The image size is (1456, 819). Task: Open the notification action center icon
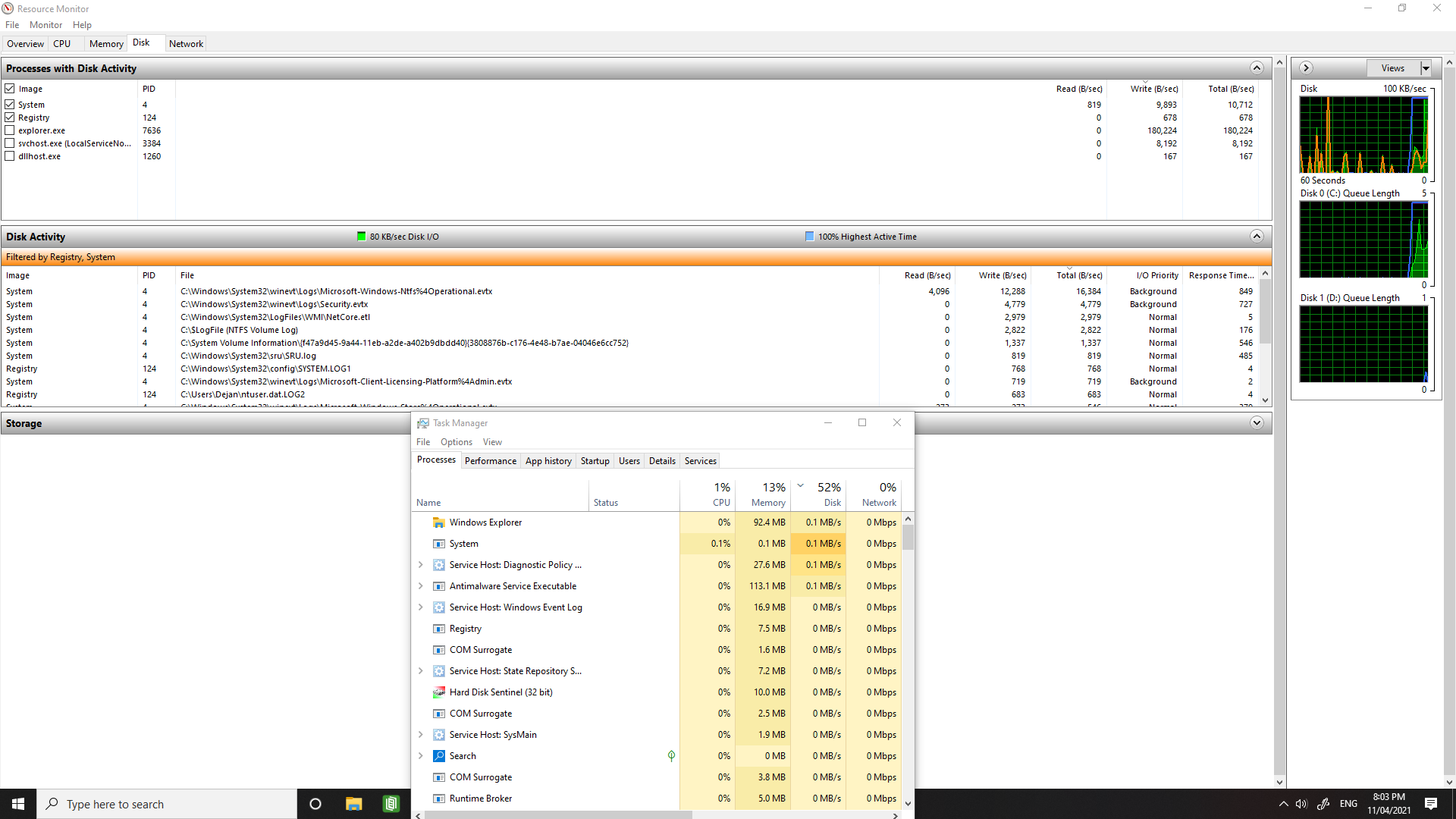(1430, 804)
